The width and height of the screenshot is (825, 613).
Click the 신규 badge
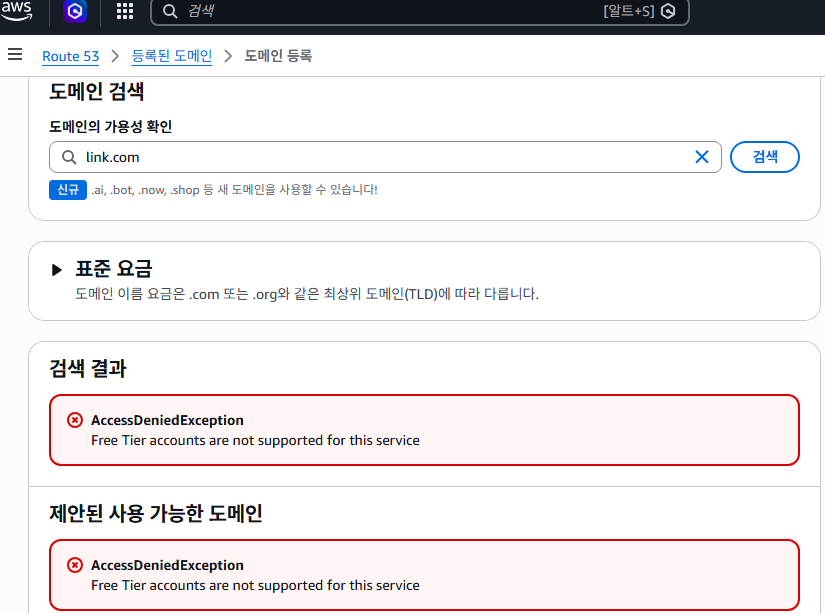tap(68, 190)
